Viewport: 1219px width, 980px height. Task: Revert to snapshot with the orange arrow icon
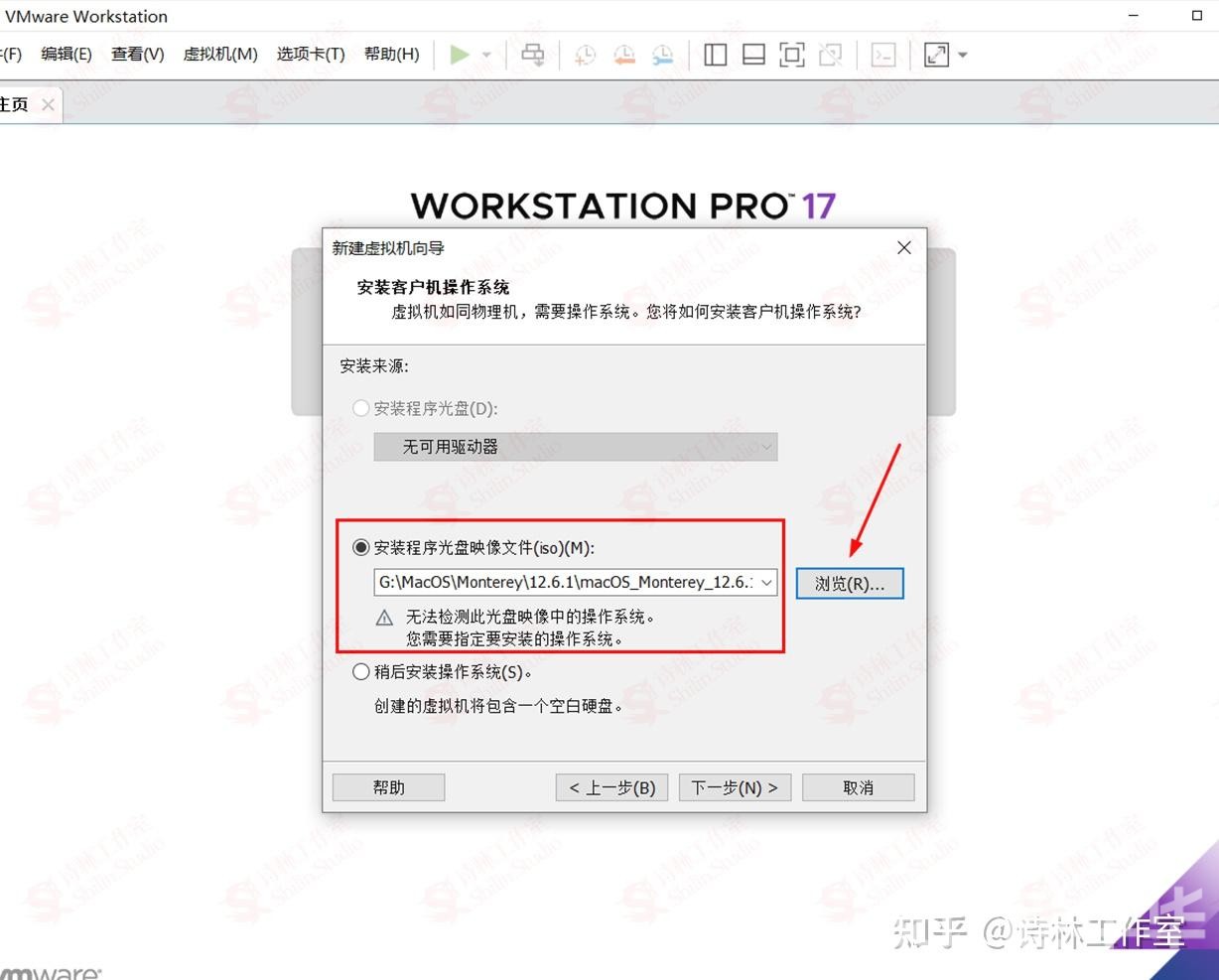(624, 55)
